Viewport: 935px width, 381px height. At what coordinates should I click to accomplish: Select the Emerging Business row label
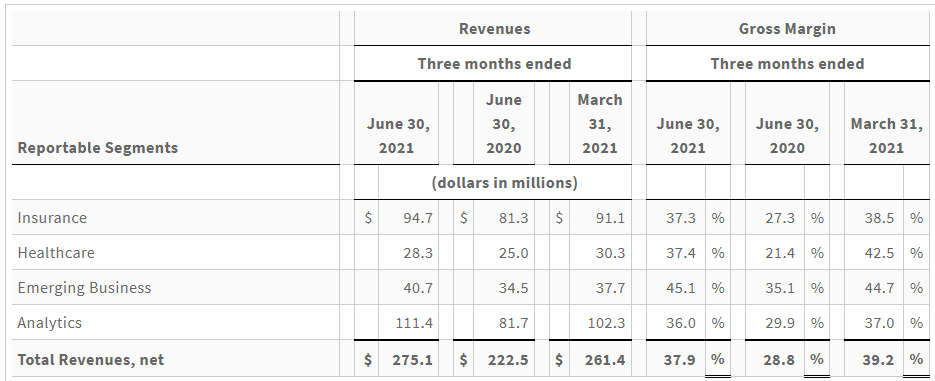(x=84, y=288)
